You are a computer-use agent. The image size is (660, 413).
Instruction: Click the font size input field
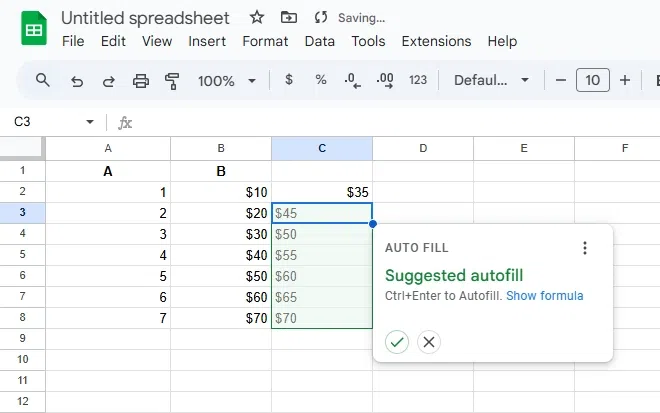click(593, 80)
